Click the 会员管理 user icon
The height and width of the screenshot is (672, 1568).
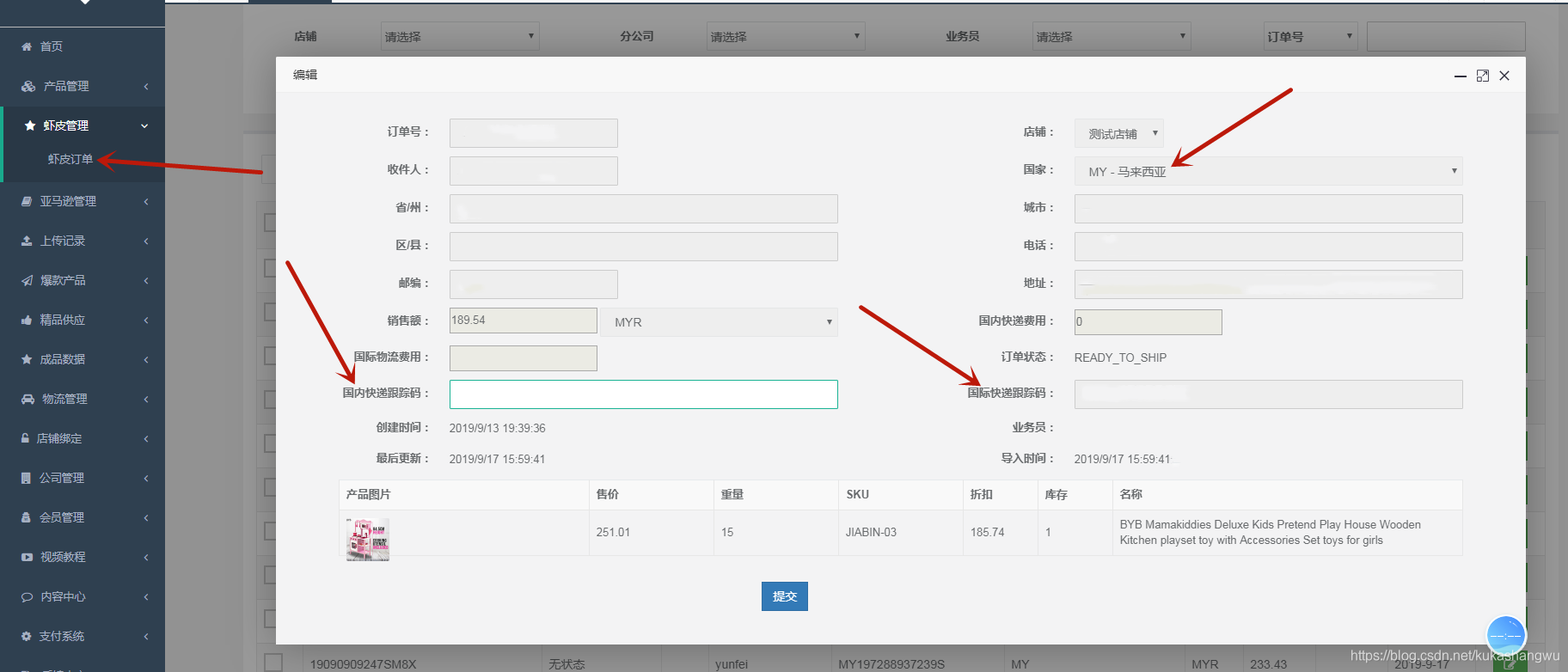click(26, 517)
